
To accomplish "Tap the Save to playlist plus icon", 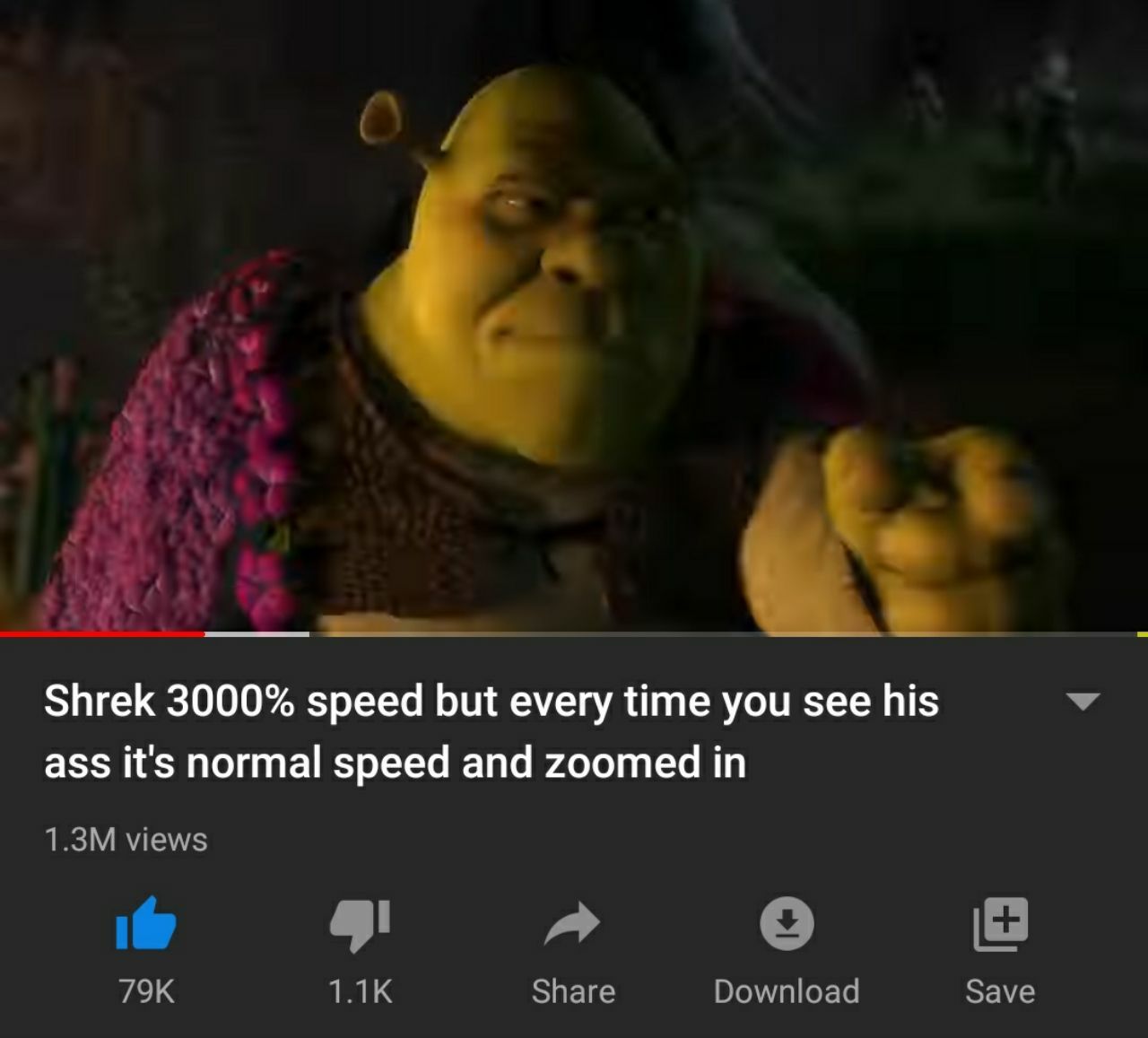I will (1000, 925).
